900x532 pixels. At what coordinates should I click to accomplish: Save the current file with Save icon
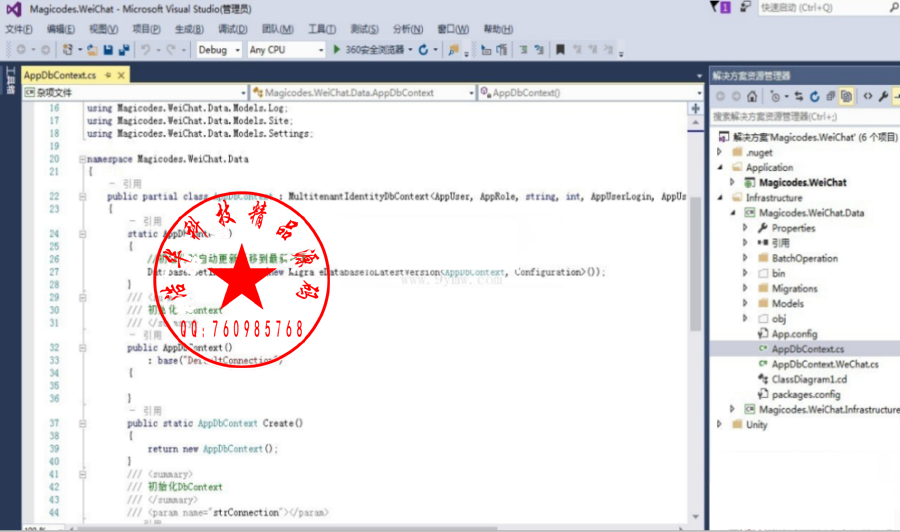tap(108, 50)
